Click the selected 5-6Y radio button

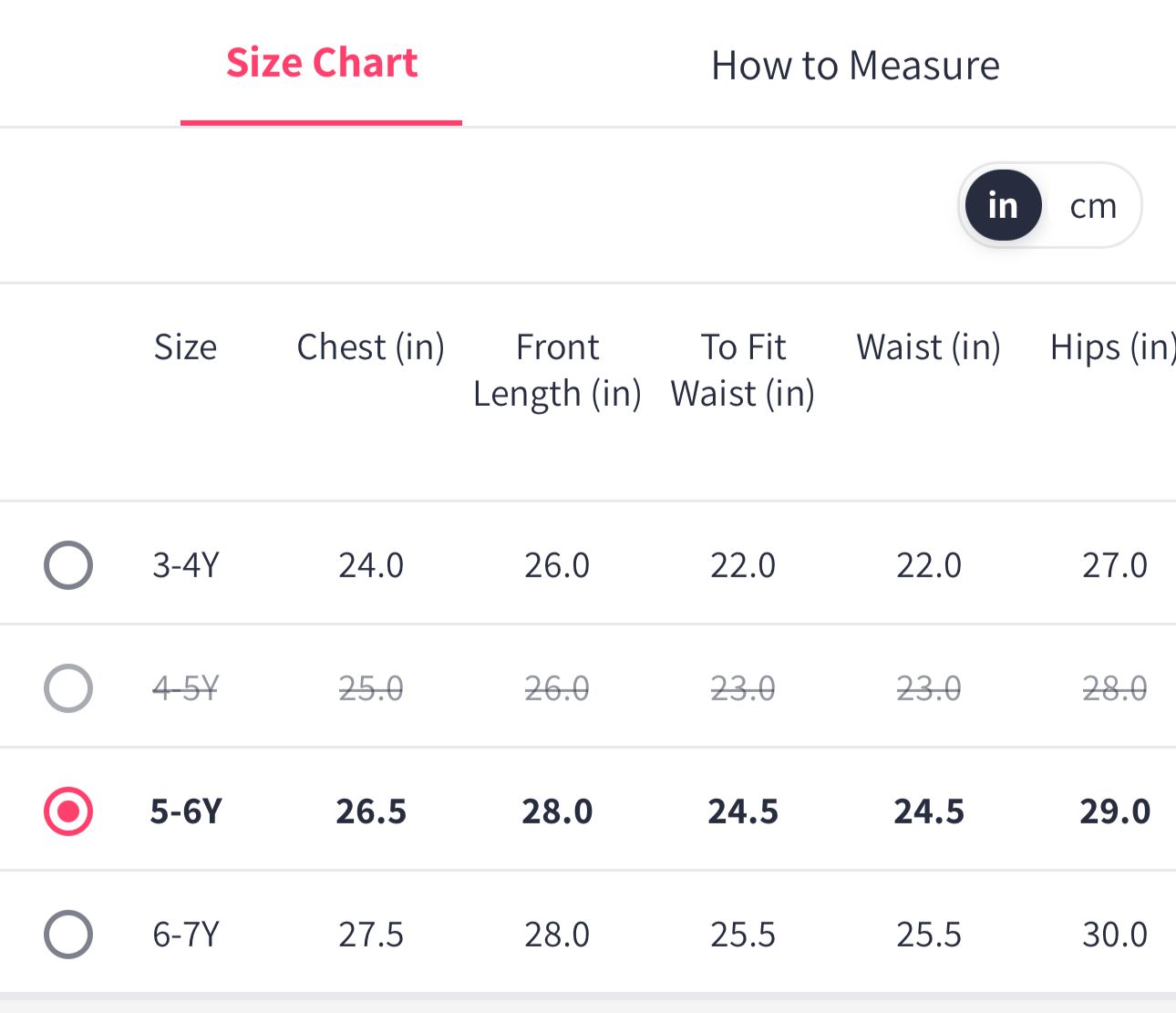click(x=68, y=811)
